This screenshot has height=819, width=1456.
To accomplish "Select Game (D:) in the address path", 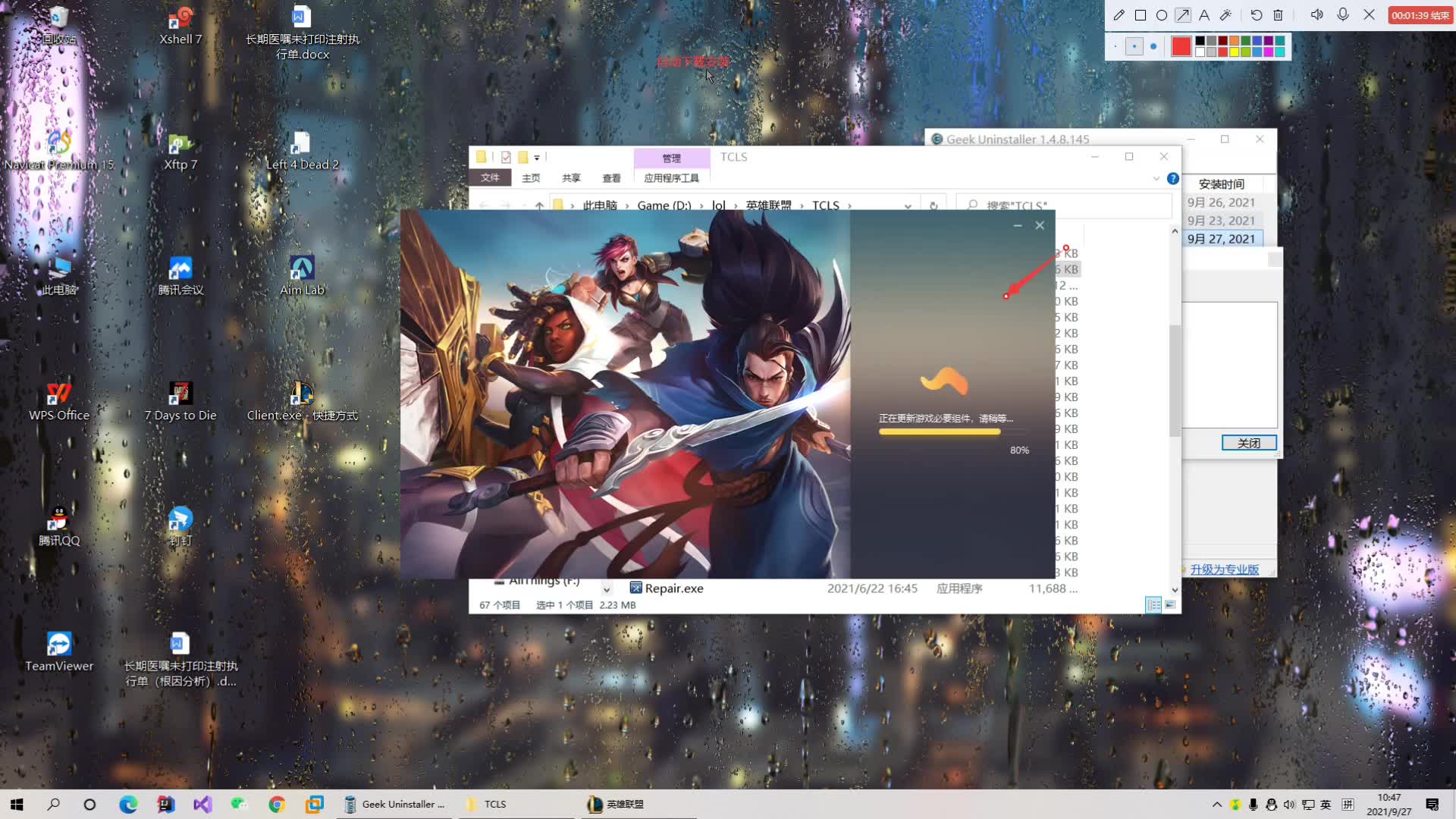I will pyautogui.click(x=664, y=205).
